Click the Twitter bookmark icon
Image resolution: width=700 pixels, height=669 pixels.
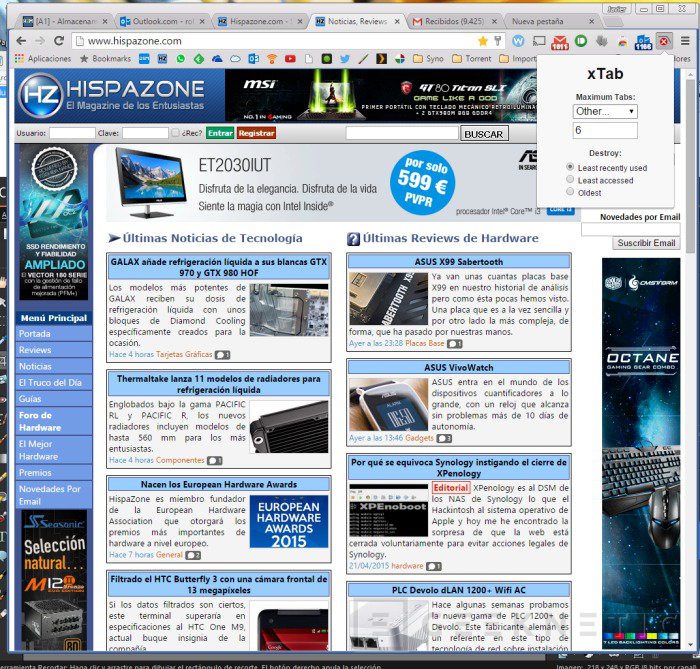[x=344, y=59]
